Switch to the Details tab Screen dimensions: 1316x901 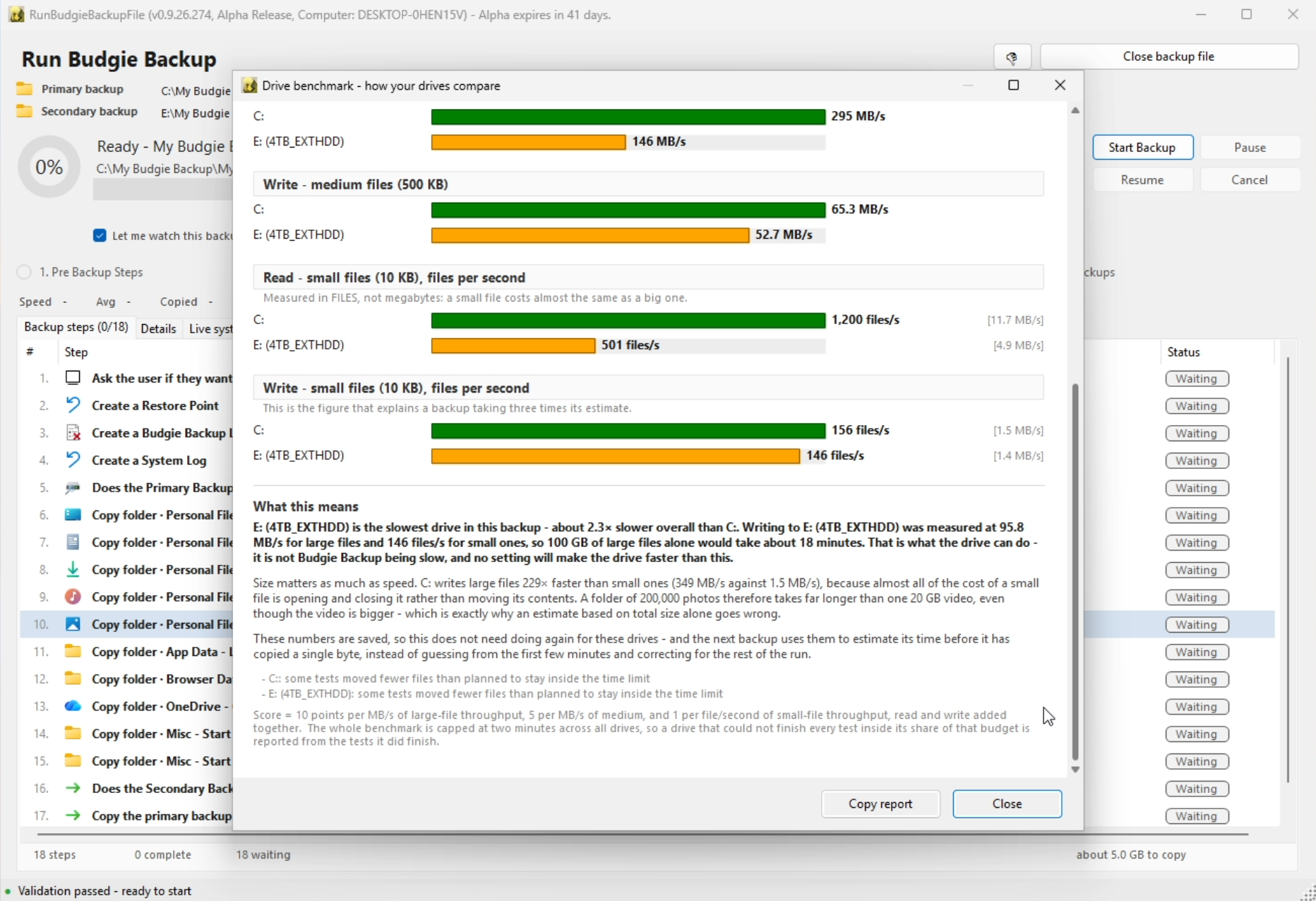[158, 329]
